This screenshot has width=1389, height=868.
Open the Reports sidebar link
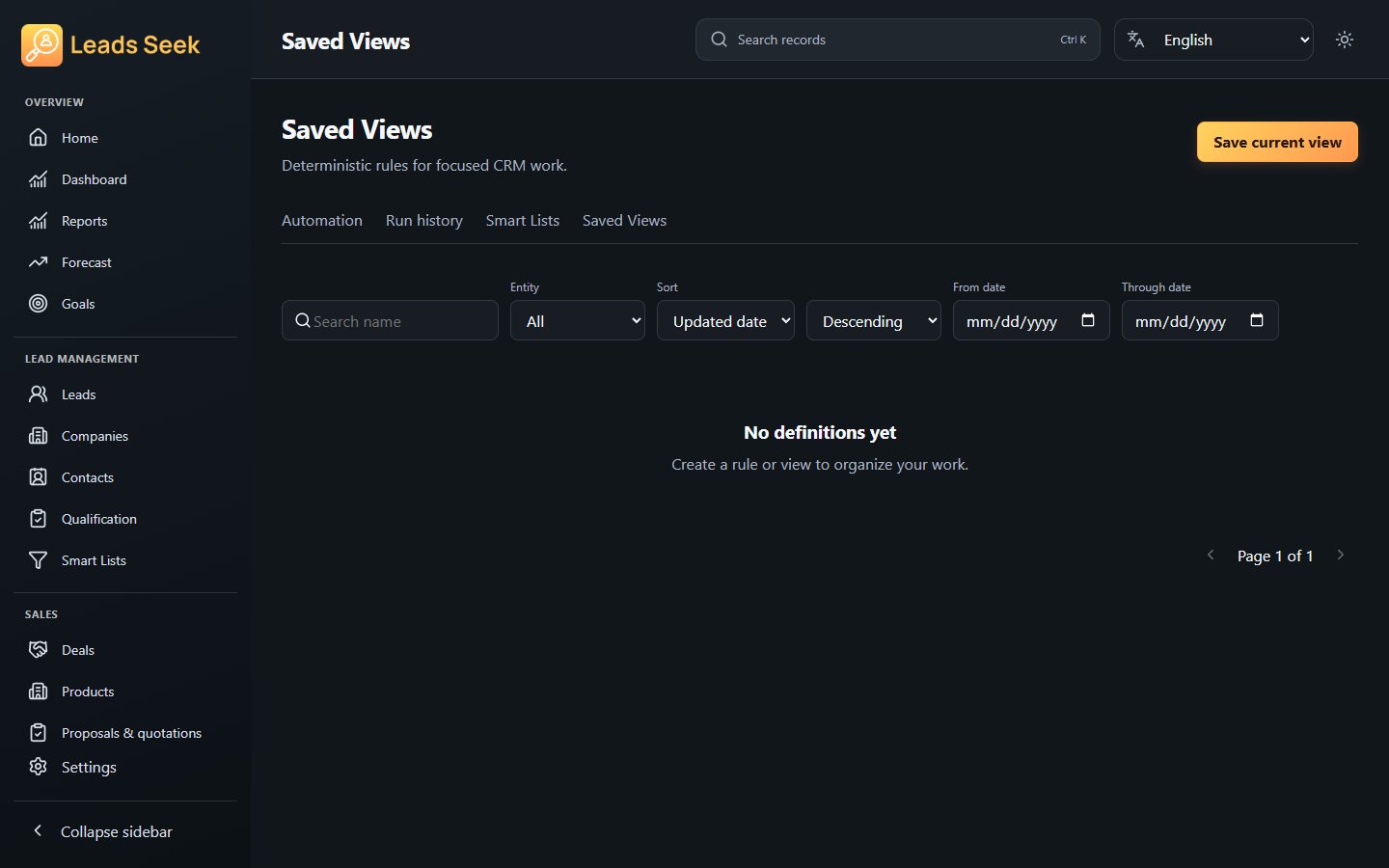(125, 221)
